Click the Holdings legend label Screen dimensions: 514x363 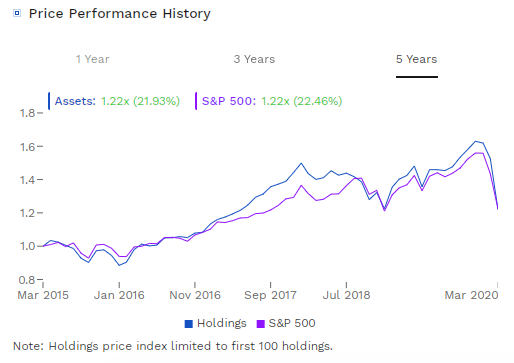(x=222, y=323)
